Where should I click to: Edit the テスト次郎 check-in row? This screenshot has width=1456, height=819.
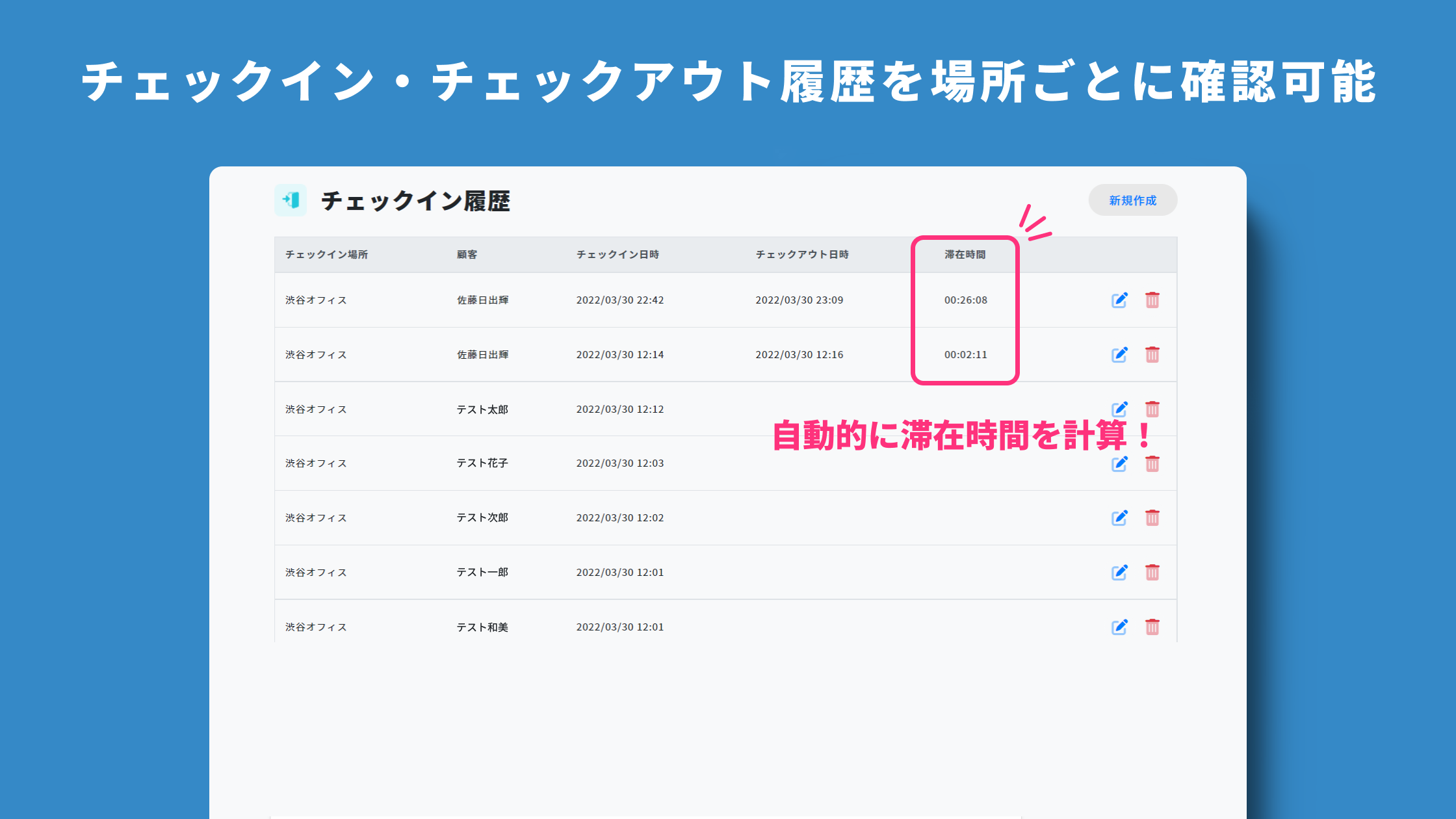click(1119, 518)
